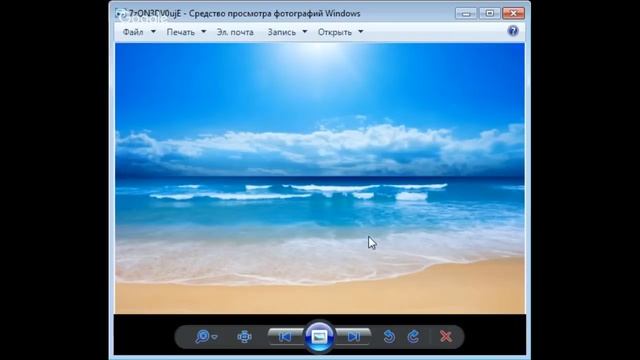Click the beach photo image
The image size is (640, 360).
[320, 178]
